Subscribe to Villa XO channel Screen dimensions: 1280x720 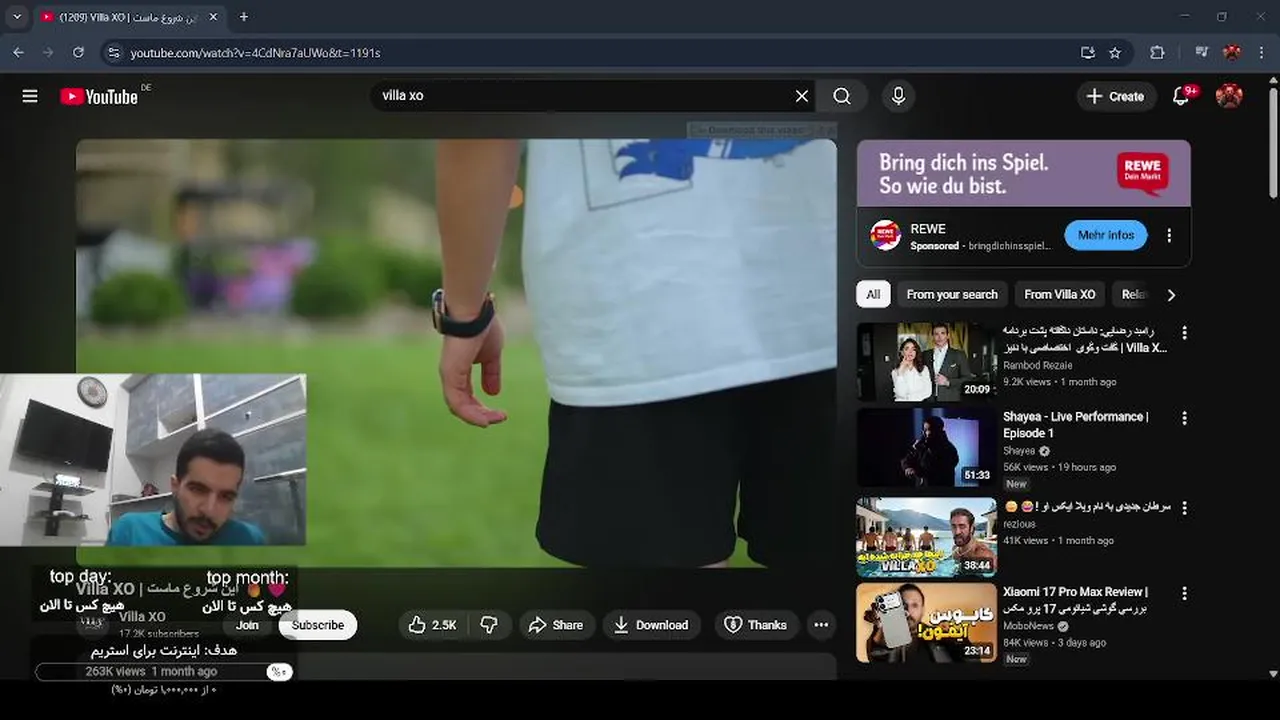pos(318,625)
